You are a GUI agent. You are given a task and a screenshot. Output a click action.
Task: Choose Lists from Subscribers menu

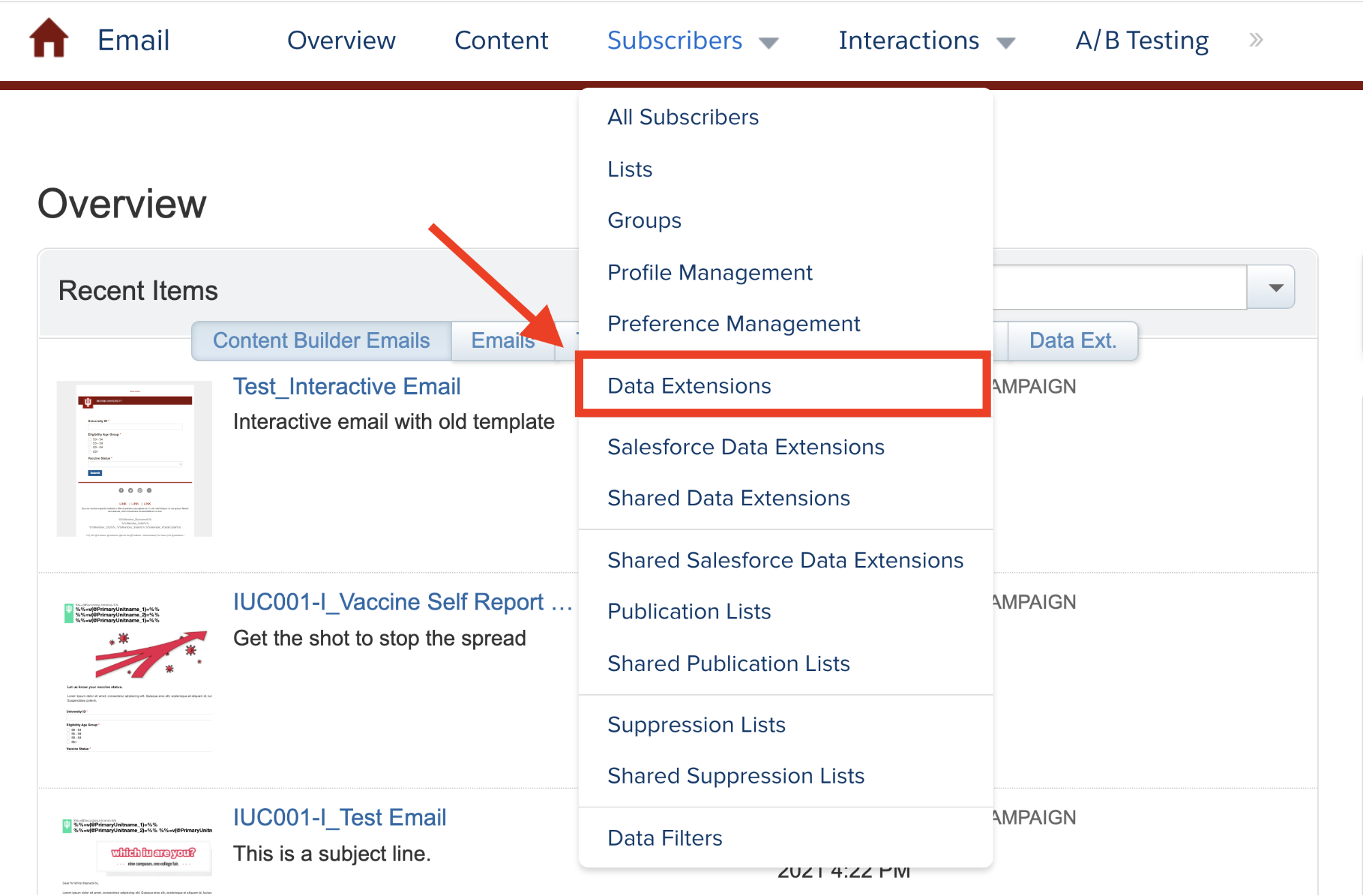point(630,169)
